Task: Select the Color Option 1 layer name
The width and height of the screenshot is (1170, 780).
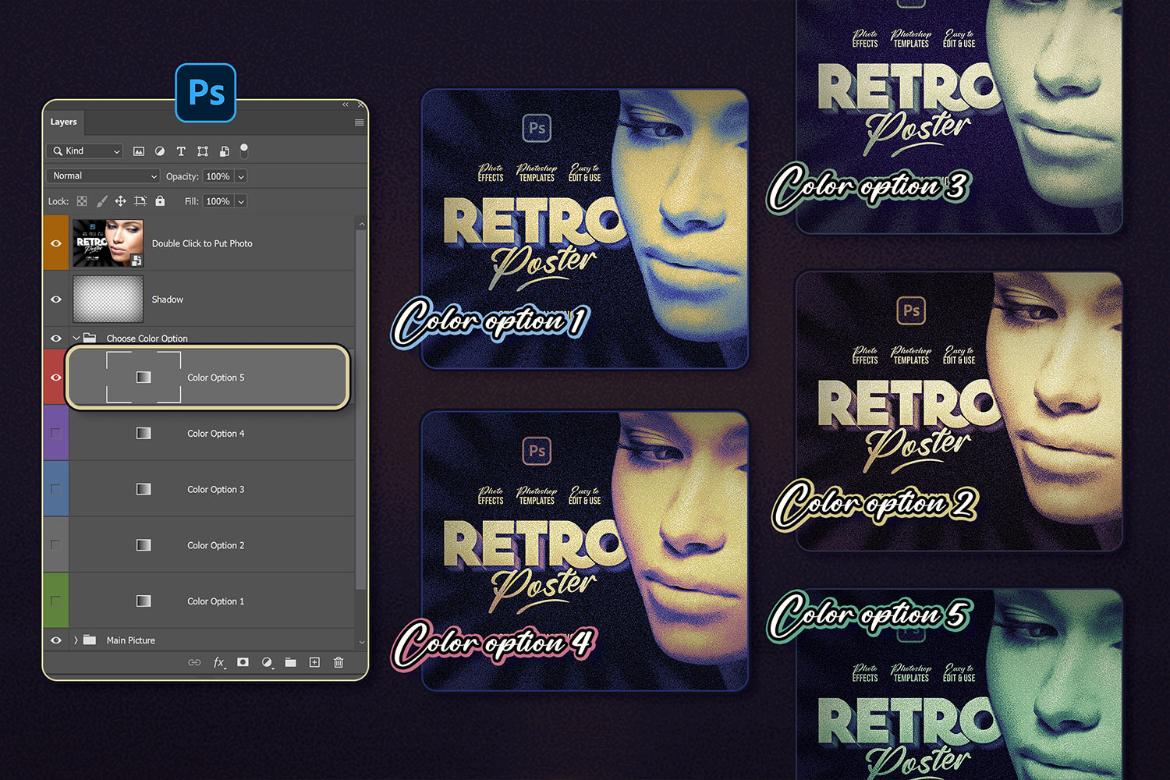Action: (x=216, y=602)
